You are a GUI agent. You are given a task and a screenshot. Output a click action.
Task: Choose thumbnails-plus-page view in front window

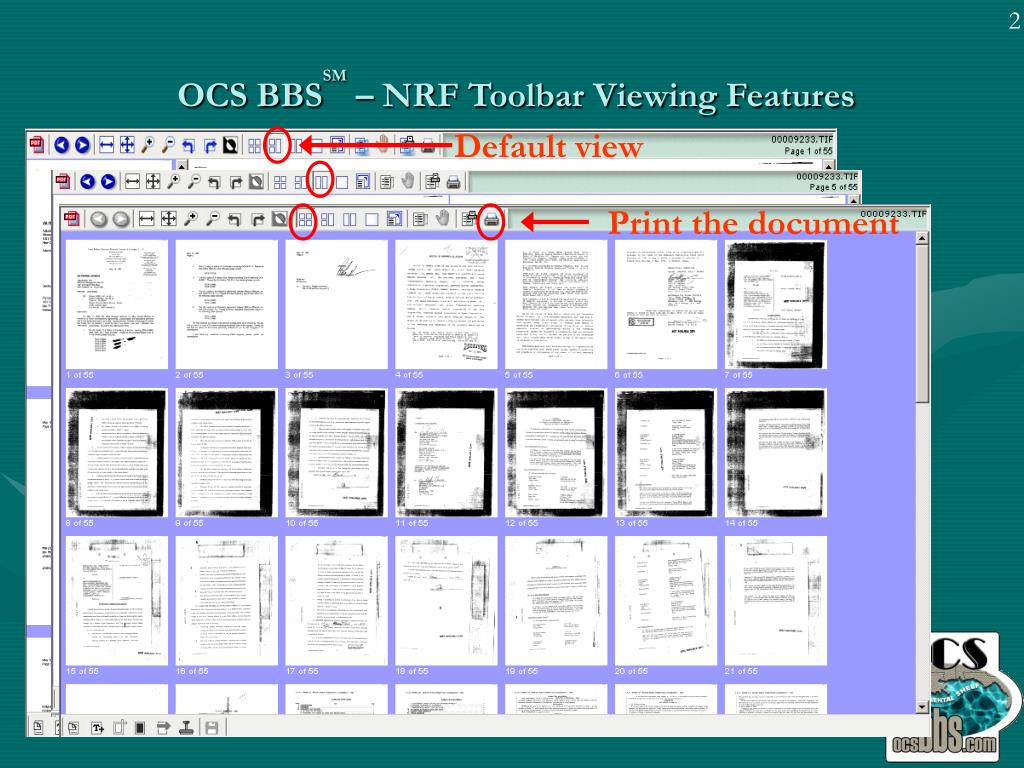tap(327, 219)
